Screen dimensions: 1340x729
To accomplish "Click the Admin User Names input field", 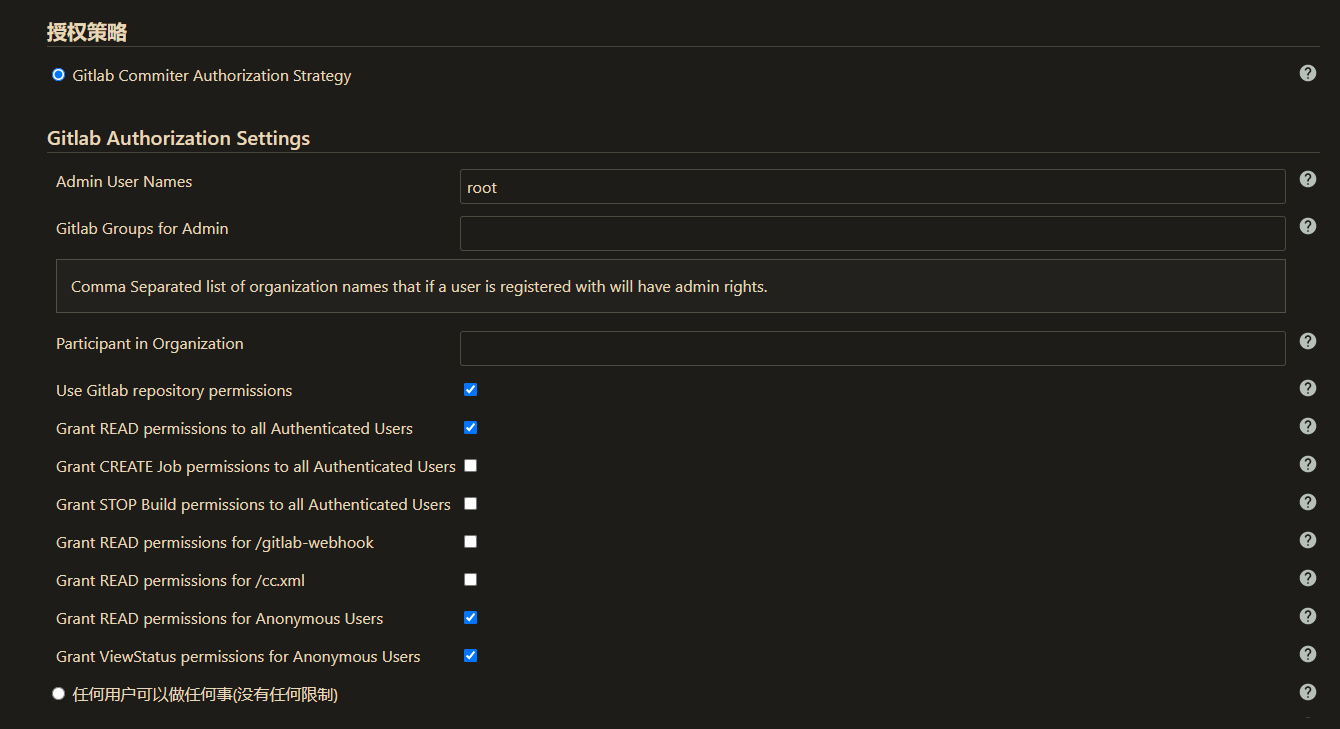I will (872, 187).
